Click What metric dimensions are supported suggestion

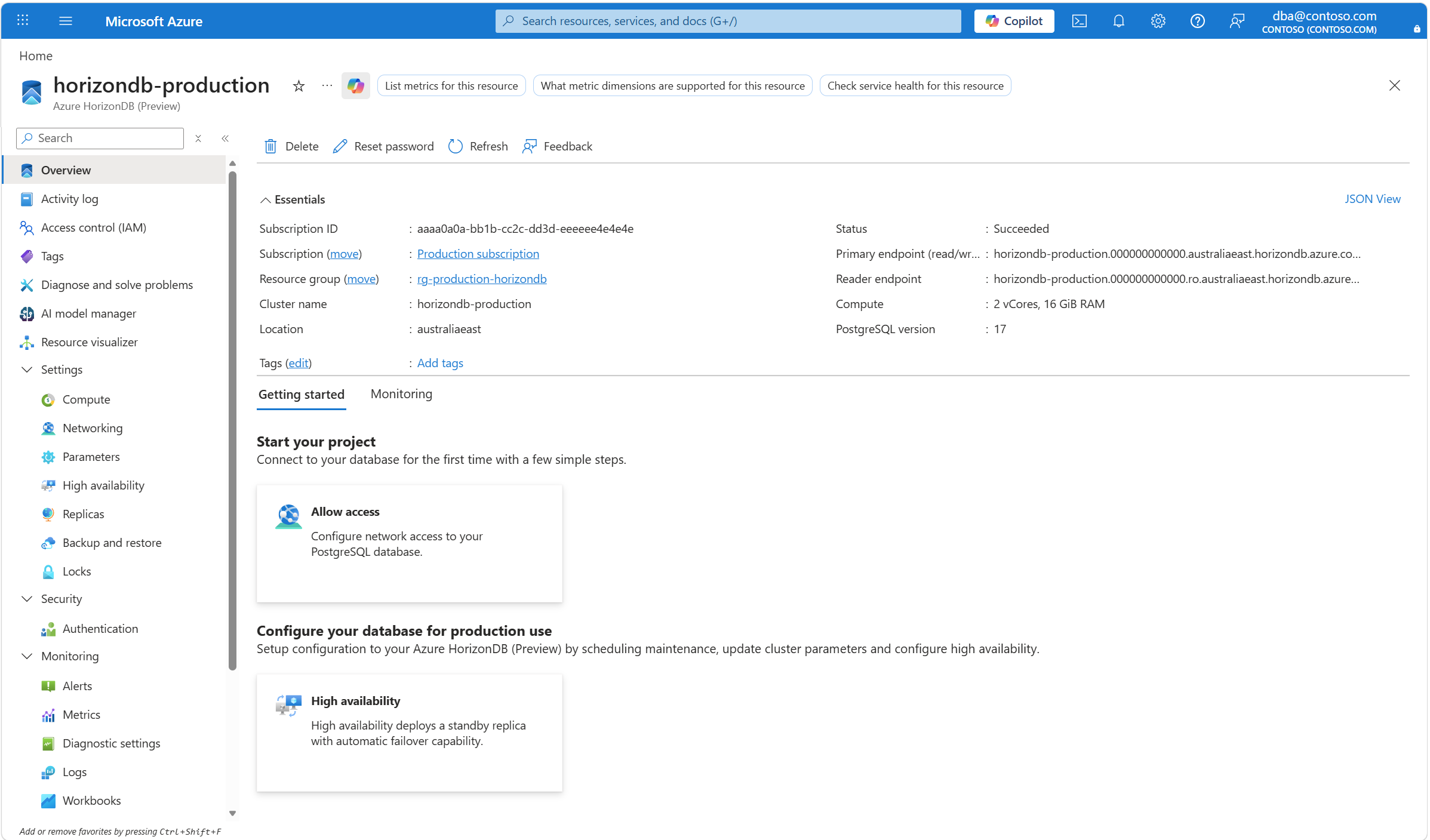click(672, 86)
